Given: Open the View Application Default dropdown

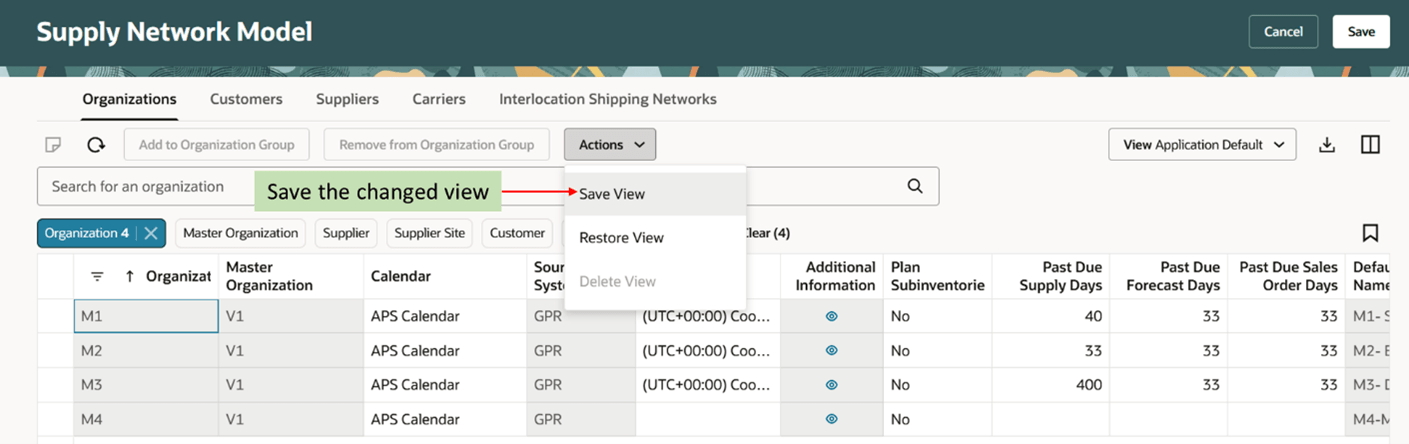Looking at the screenshot, I should coord(1202,145).
